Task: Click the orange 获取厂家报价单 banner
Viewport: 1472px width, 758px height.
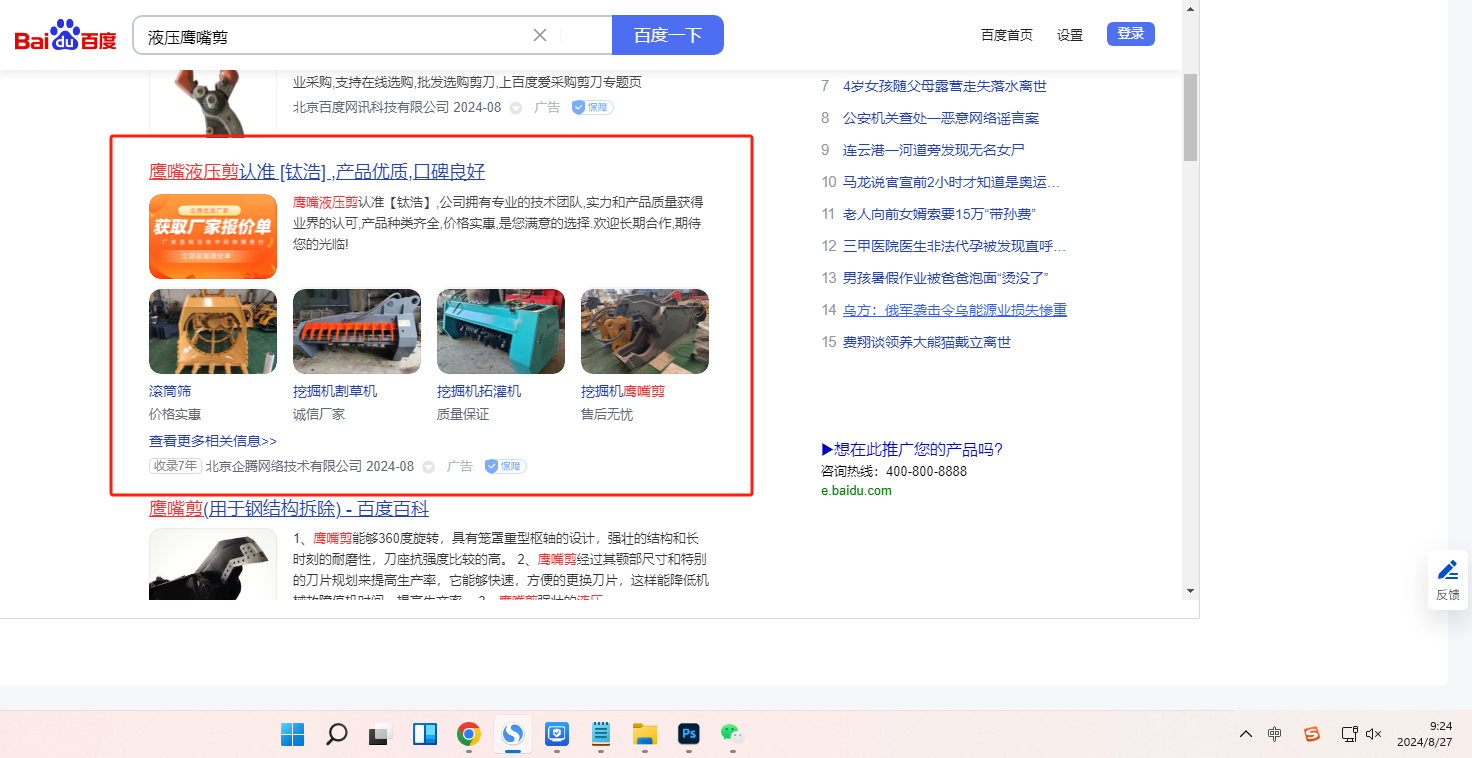Action: (x=213, y=236)
